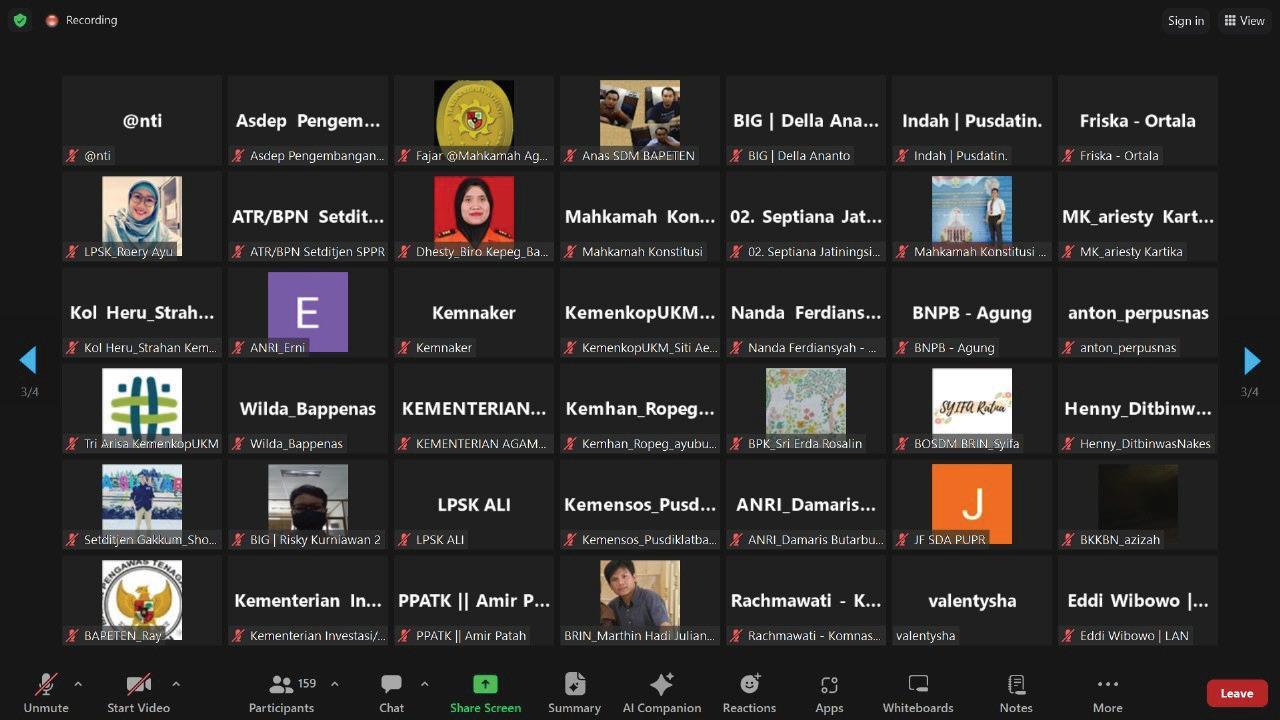Open the Apps panel
Viewport: 1280px width, 720px height.
[829, 693]
